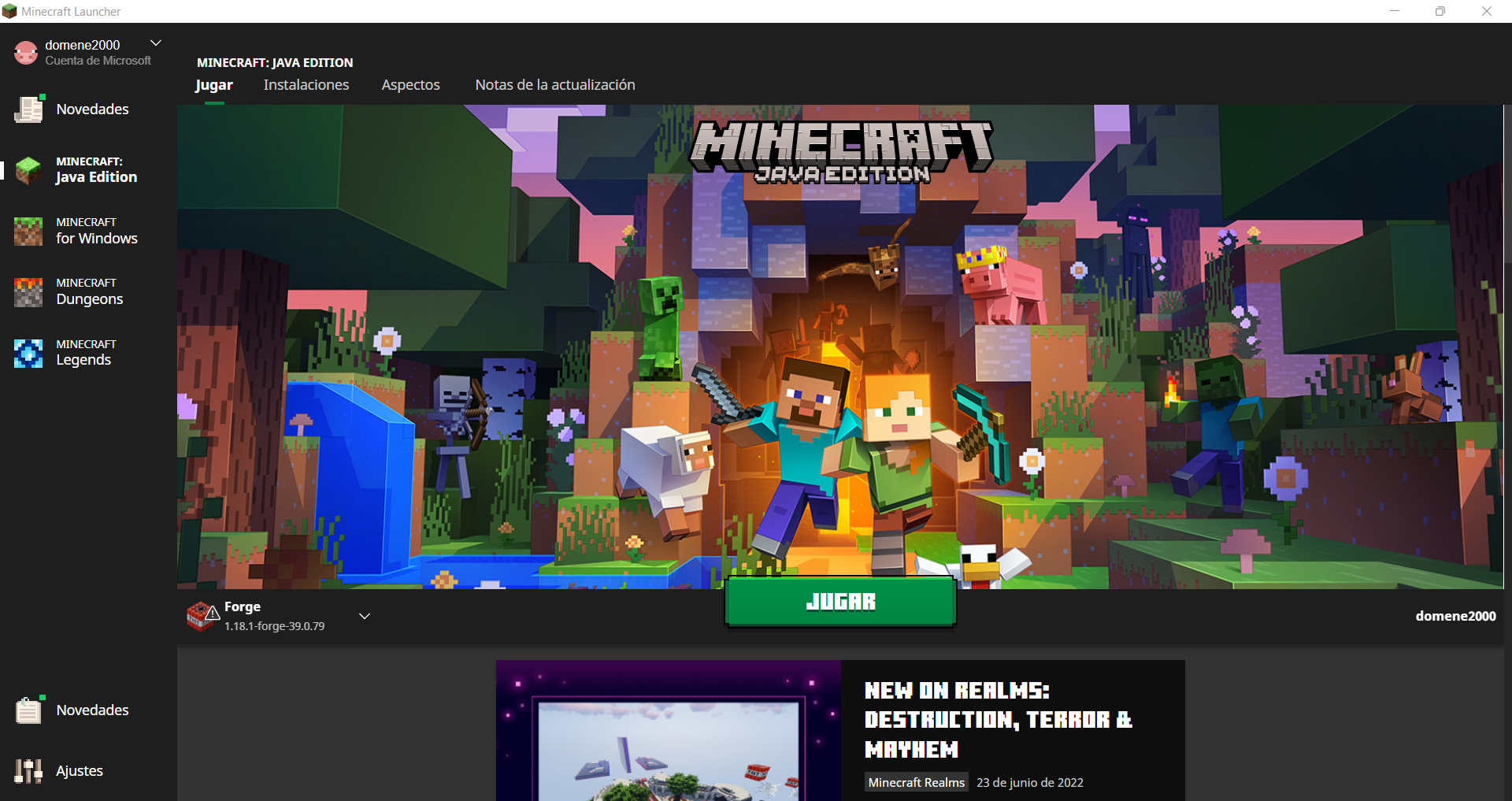
Task: Open the Minecraft Dungeons icon
Action: 28,291
